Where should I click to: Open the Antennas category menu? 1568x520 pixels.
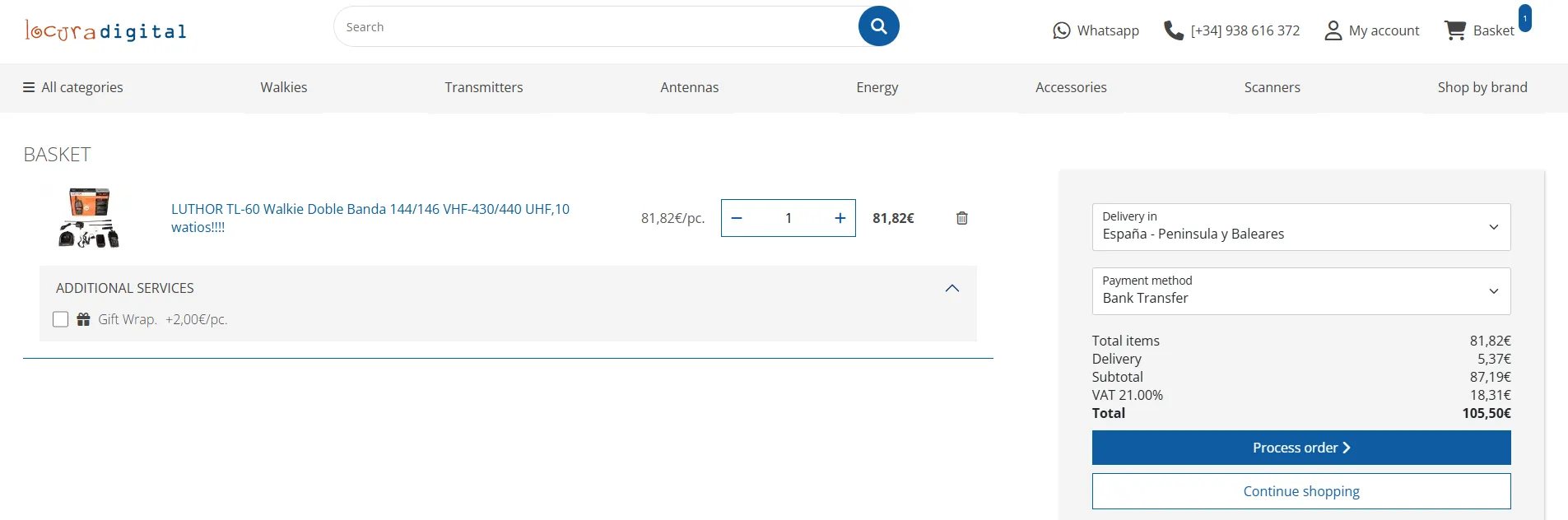tap(690, 87)
